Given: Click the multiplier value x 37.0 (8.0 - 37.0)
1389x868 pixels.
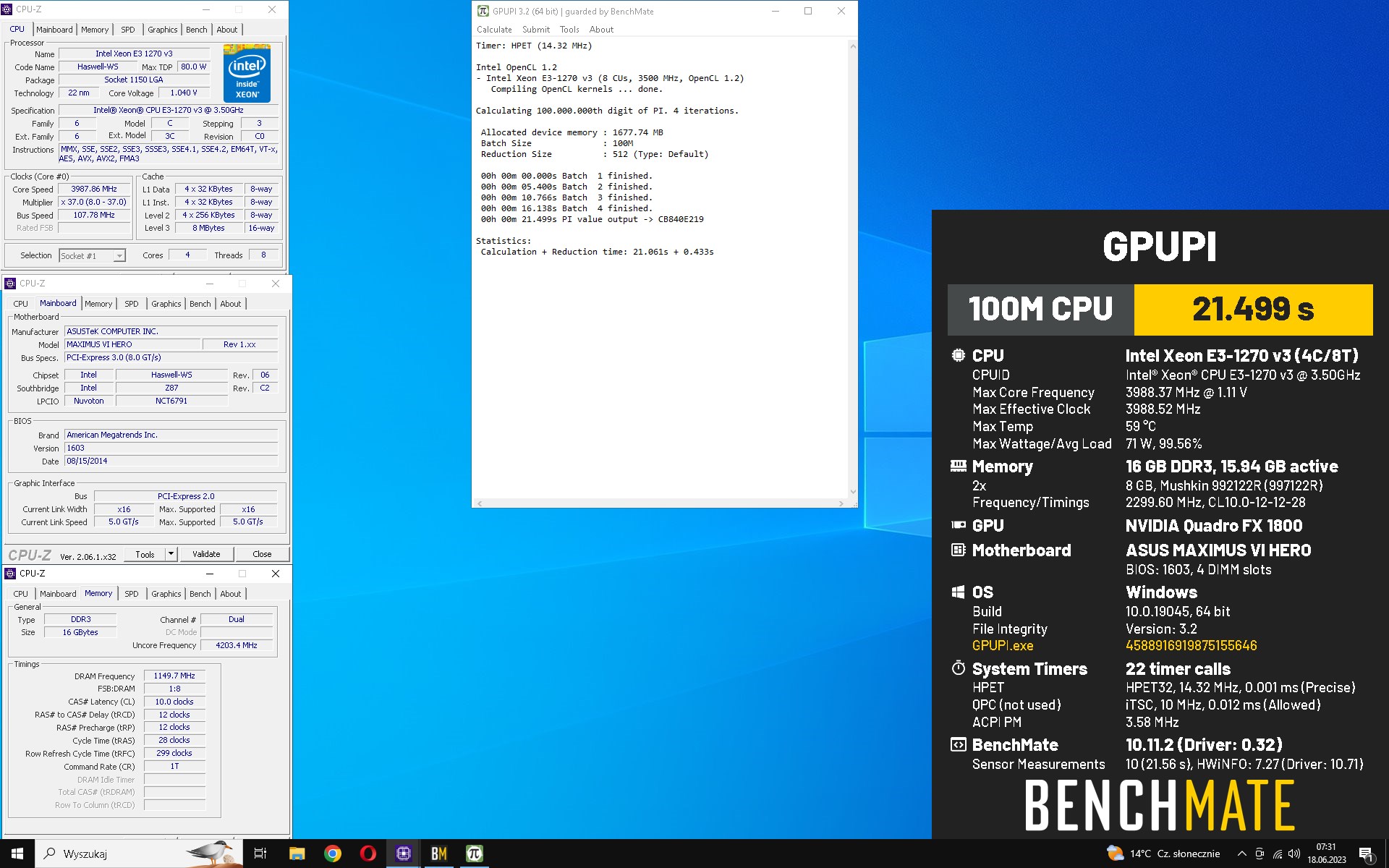Looking at the screenshot, I should pos(94,203).
